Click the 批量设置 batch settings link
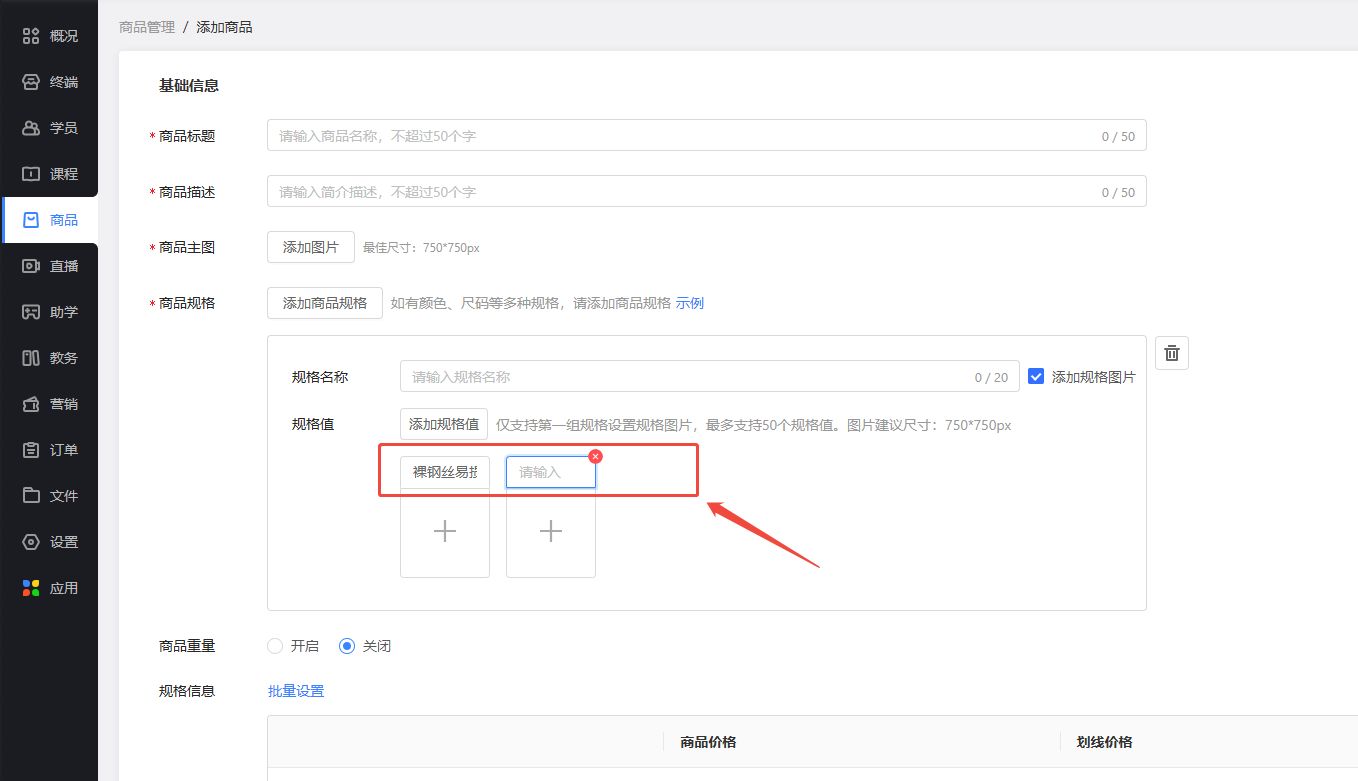The width and height of the screenshot is (1358, 781). 296,691
